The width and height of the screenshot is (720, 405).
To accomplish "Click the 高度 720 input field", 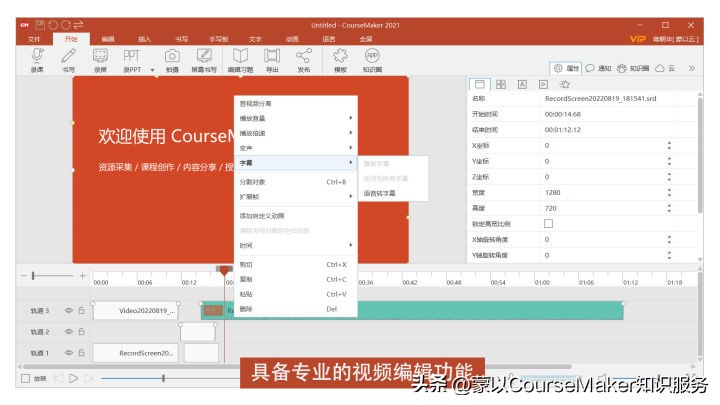I will 602,208.
